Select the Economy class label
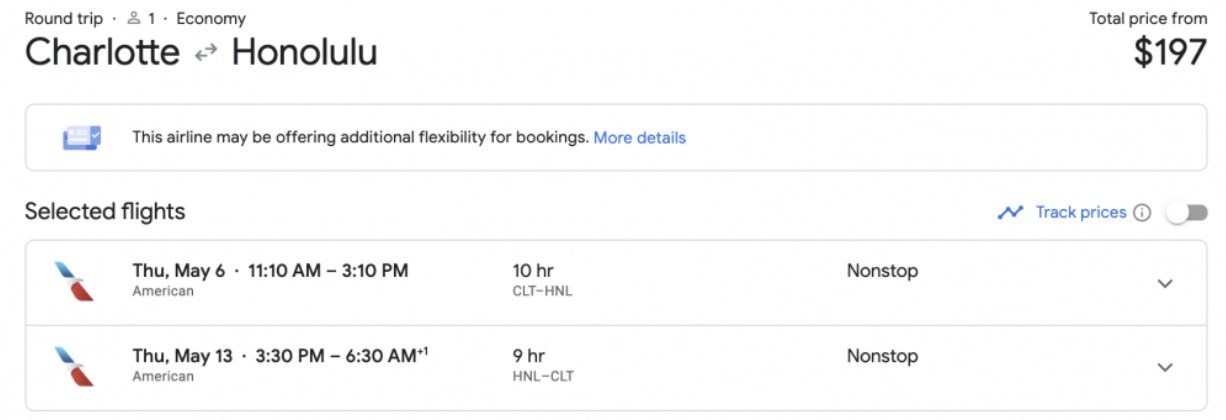 [211, 18]
